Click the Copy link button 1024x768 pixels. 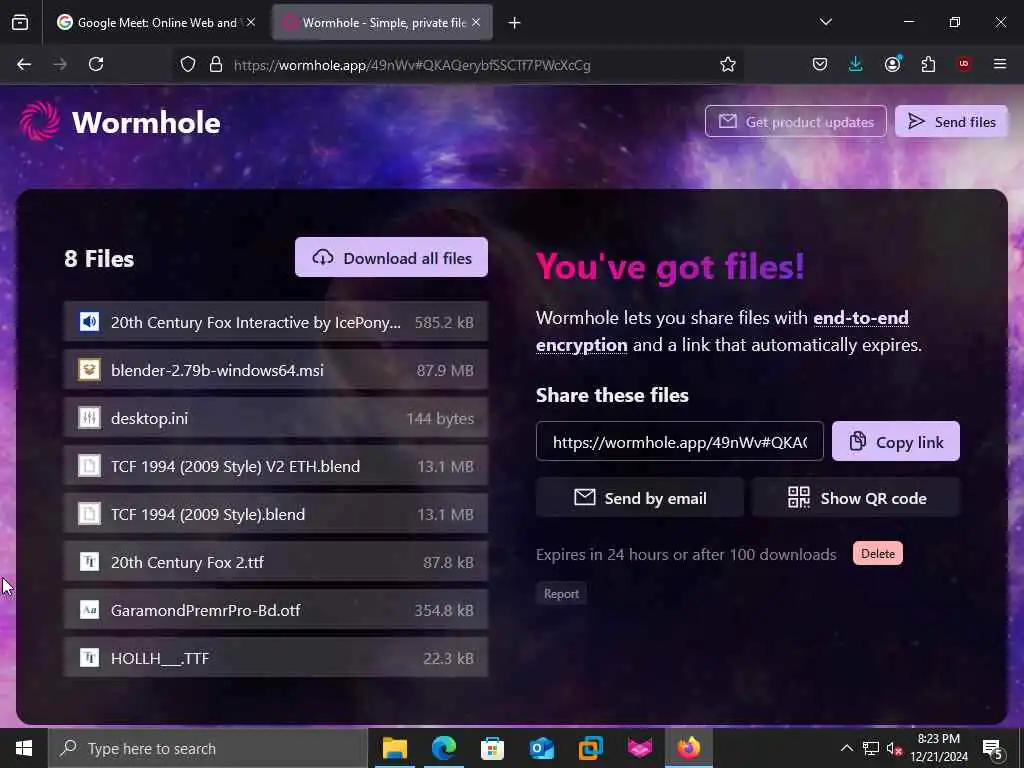click(895, 441)
